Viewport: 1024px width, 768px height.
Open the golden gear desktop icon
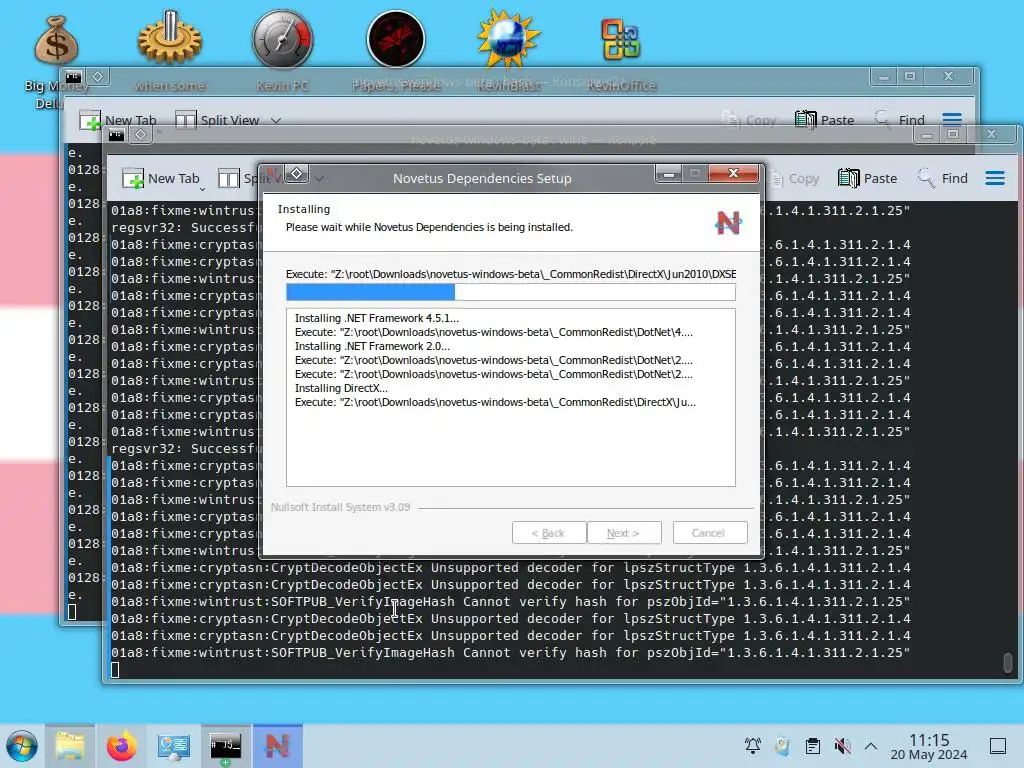click(x=170, y=39)
